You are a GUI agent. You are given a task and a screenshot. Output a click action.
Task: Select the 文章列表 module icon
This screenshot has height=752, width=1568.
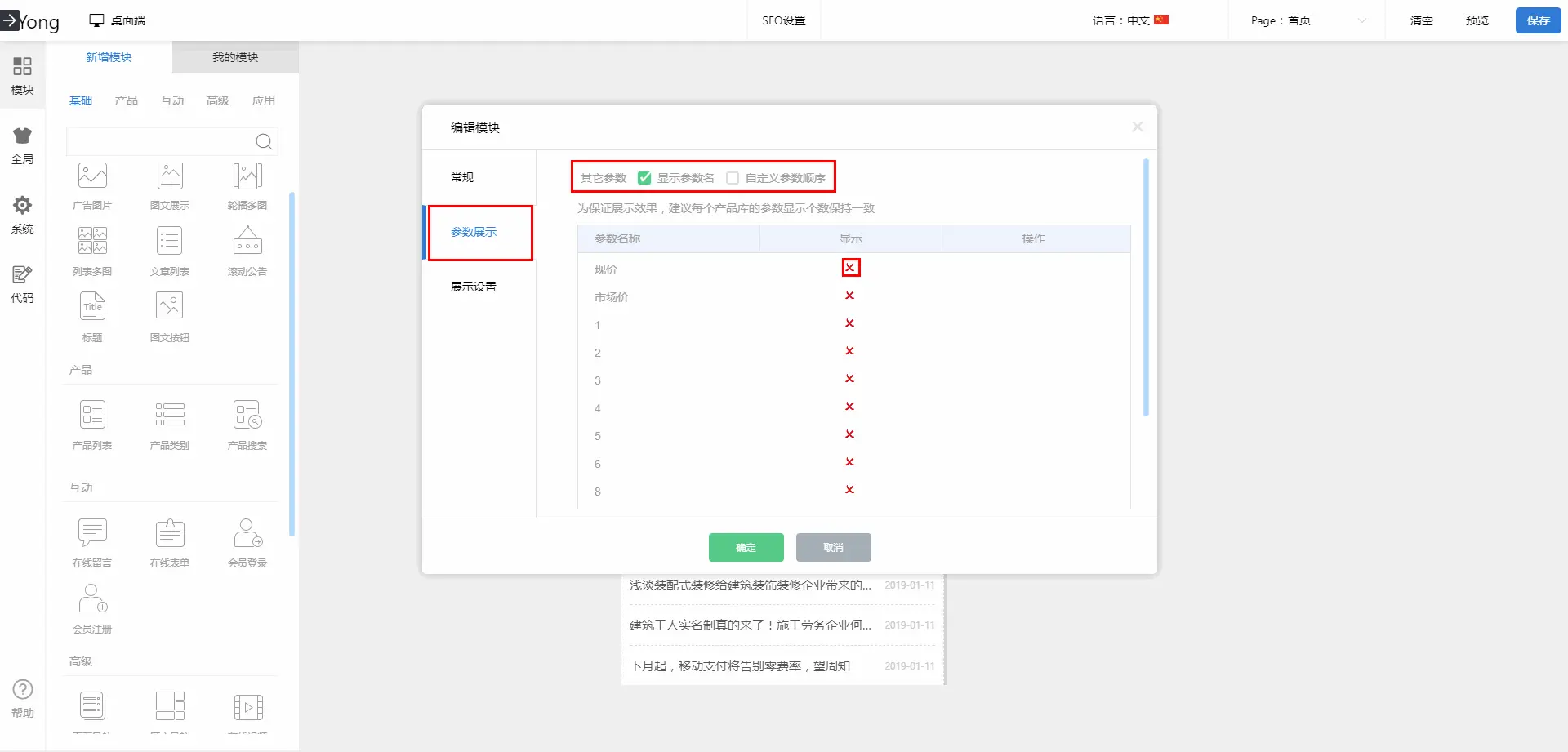pyautogui.click(x=169, y=242)
